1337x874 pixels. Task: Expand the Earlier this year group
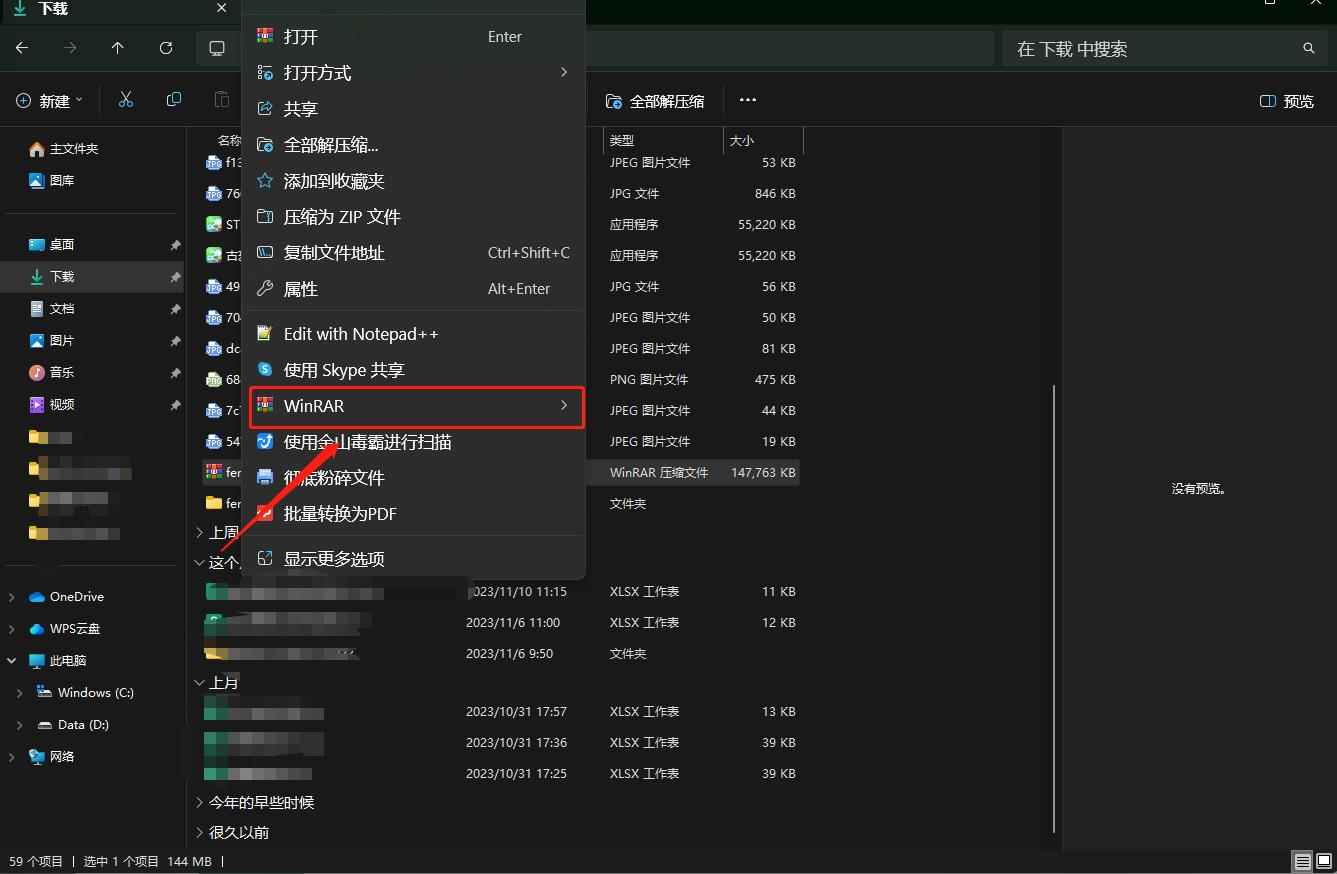(x=198, y=803)
